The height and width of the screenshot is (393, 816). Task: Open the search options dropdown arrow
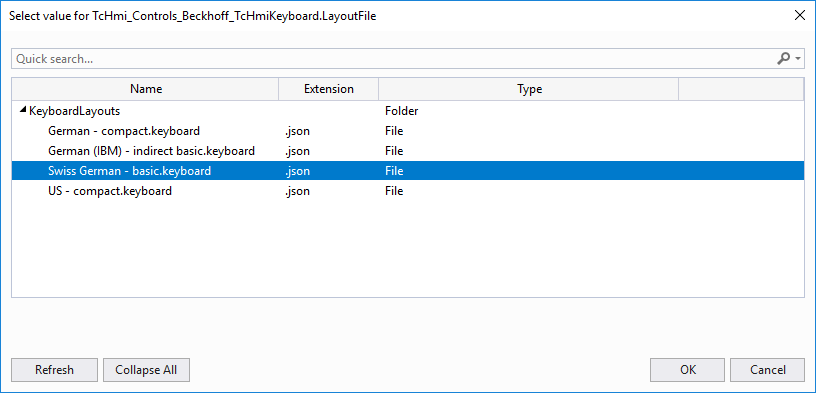coord(798,59)
